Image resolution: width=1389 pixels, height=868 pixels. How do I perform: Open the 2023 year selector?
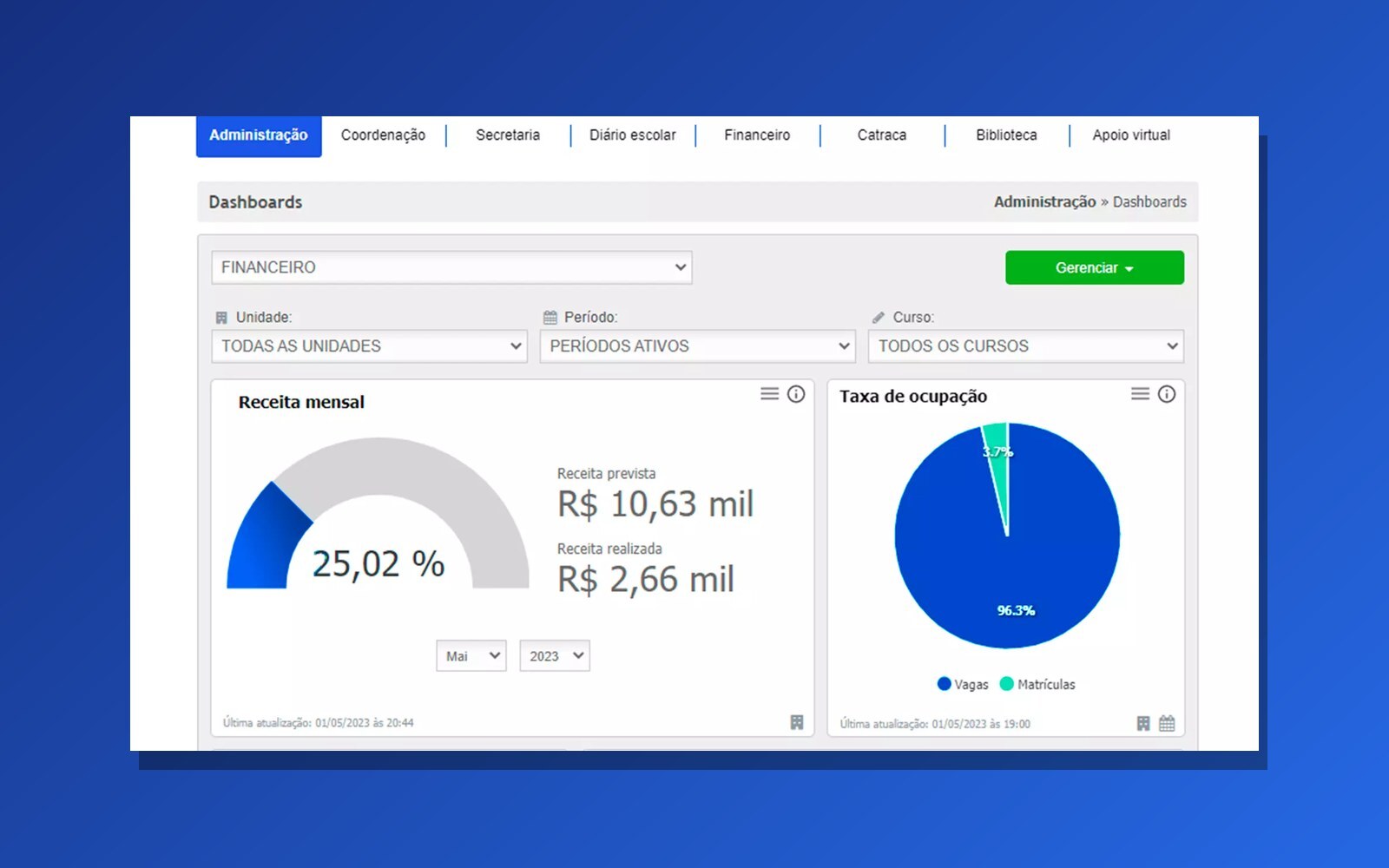tap(555, 656)
